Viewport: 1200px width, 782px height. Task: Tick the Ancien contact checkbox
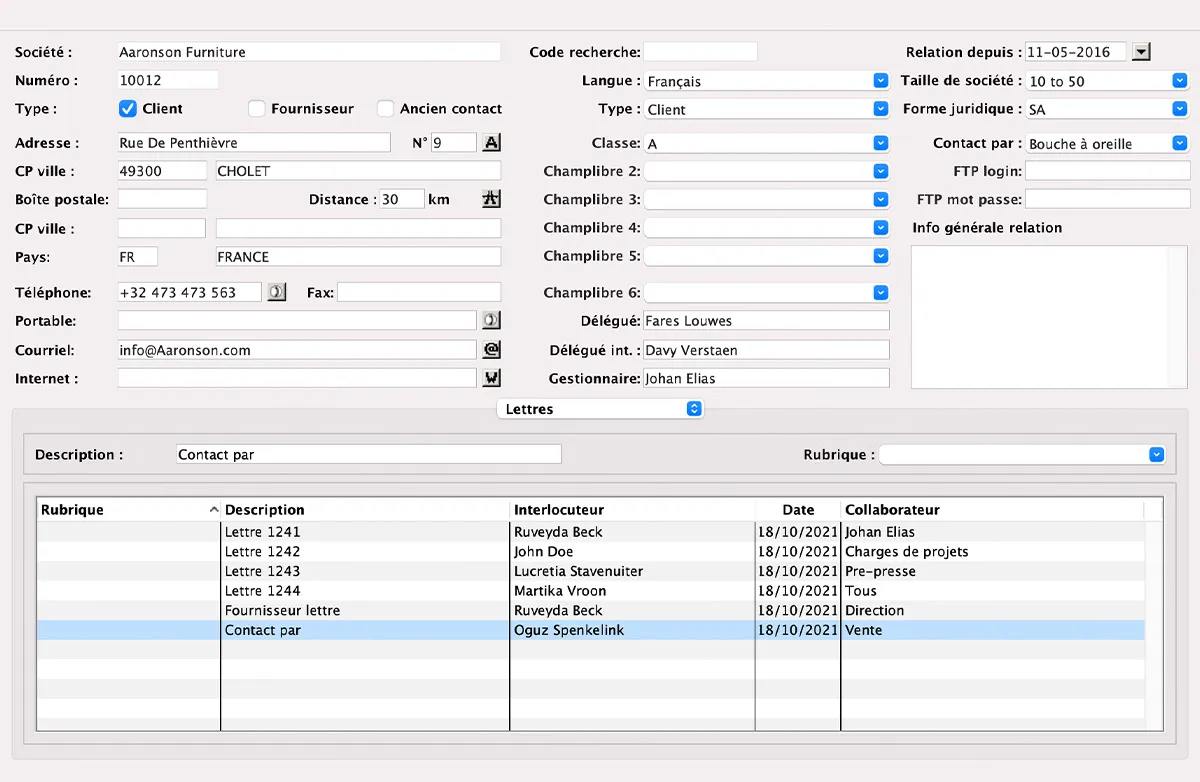[x=386, y=108]
